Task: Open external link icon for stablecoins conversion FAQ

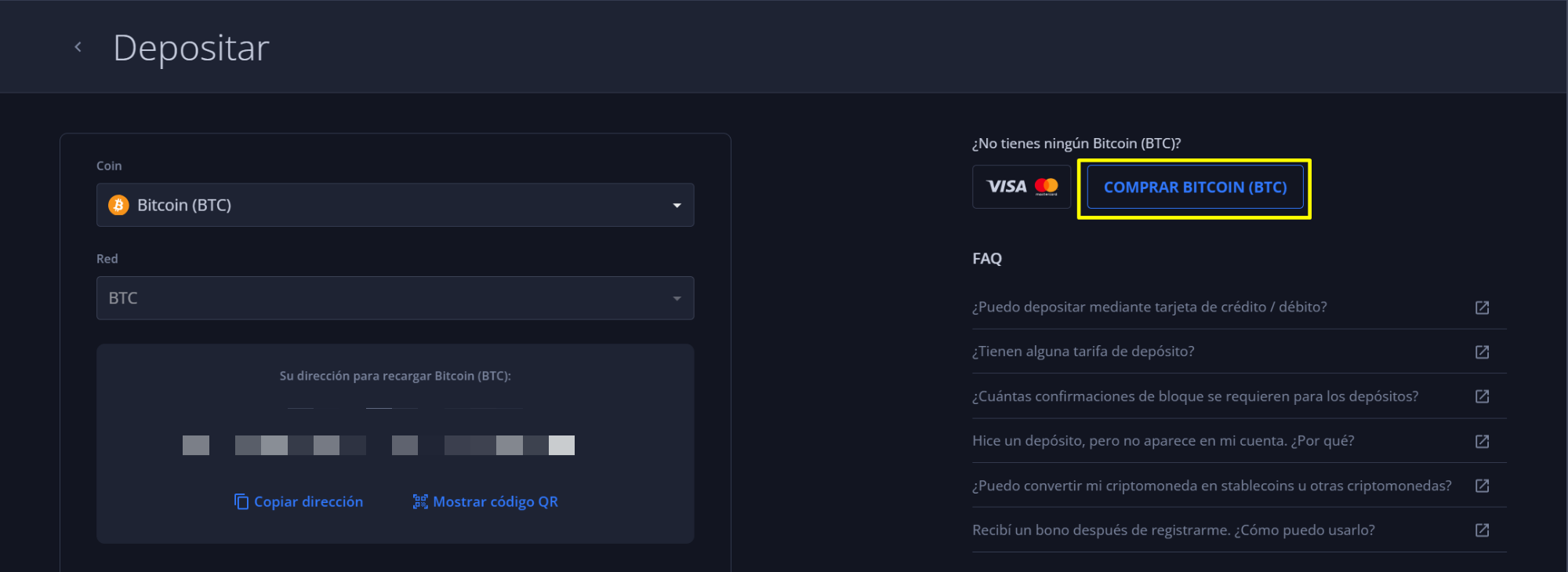Action: pos(1482,486)
